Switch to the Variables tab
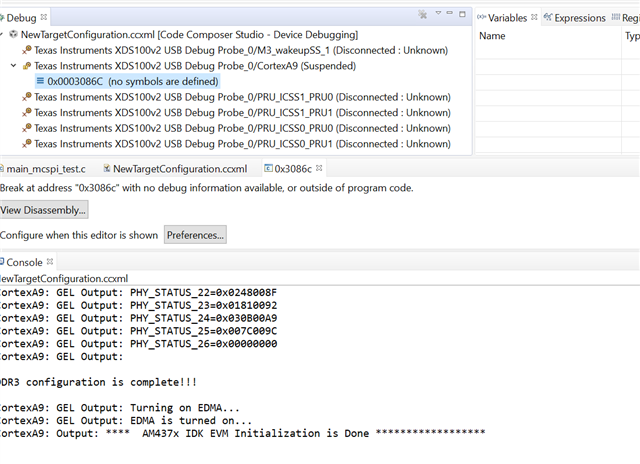Screen dimensions: 640x464 click(x=507, y=18)
